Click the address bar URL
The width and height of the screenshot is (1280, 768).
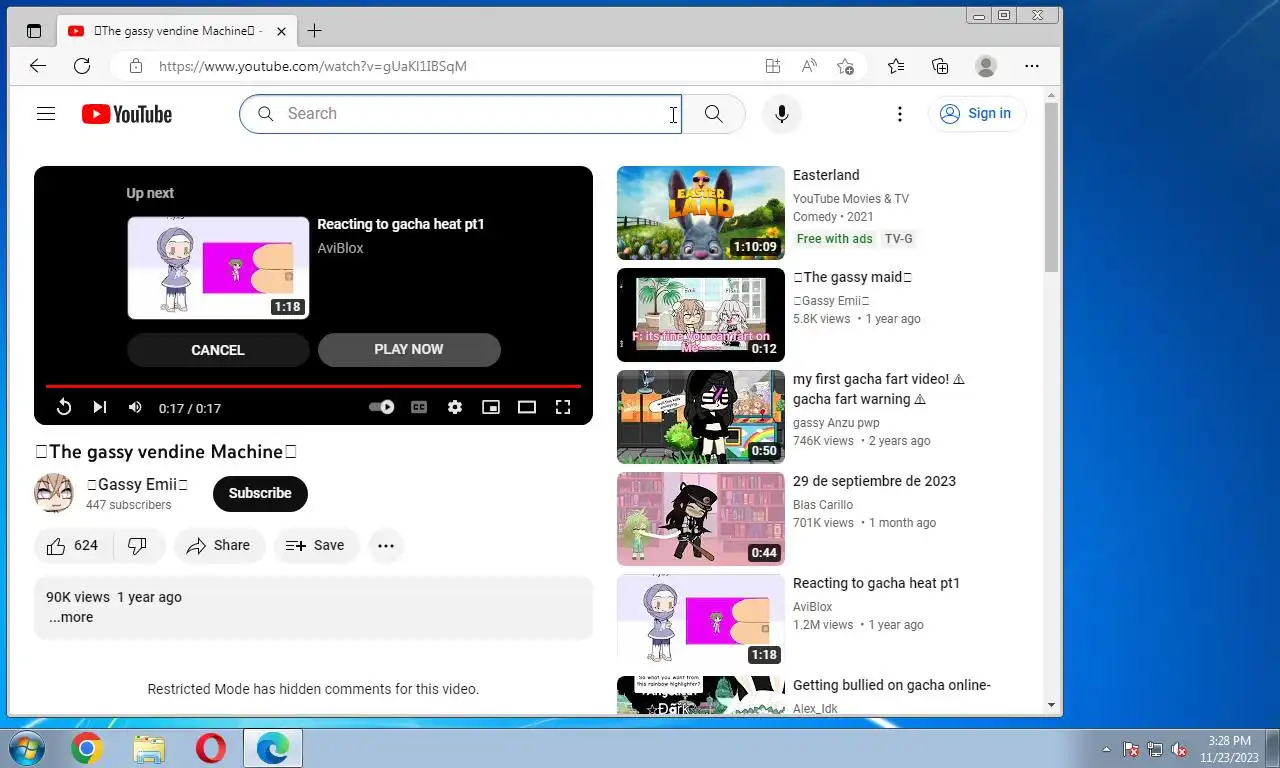point(313,66)
